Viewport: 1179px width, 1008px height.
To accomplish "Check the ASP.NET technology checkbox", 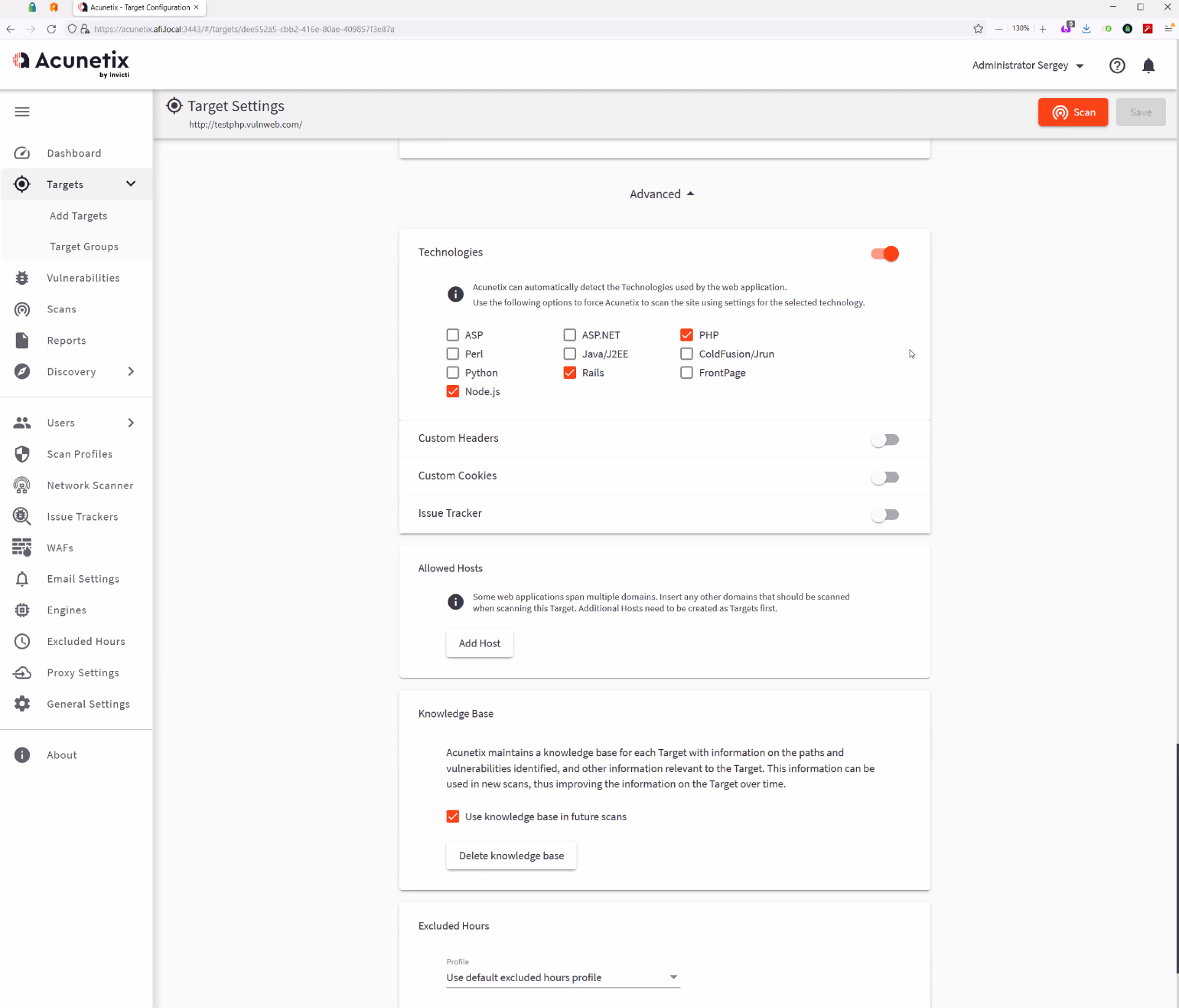I will [x=570, y=335].
